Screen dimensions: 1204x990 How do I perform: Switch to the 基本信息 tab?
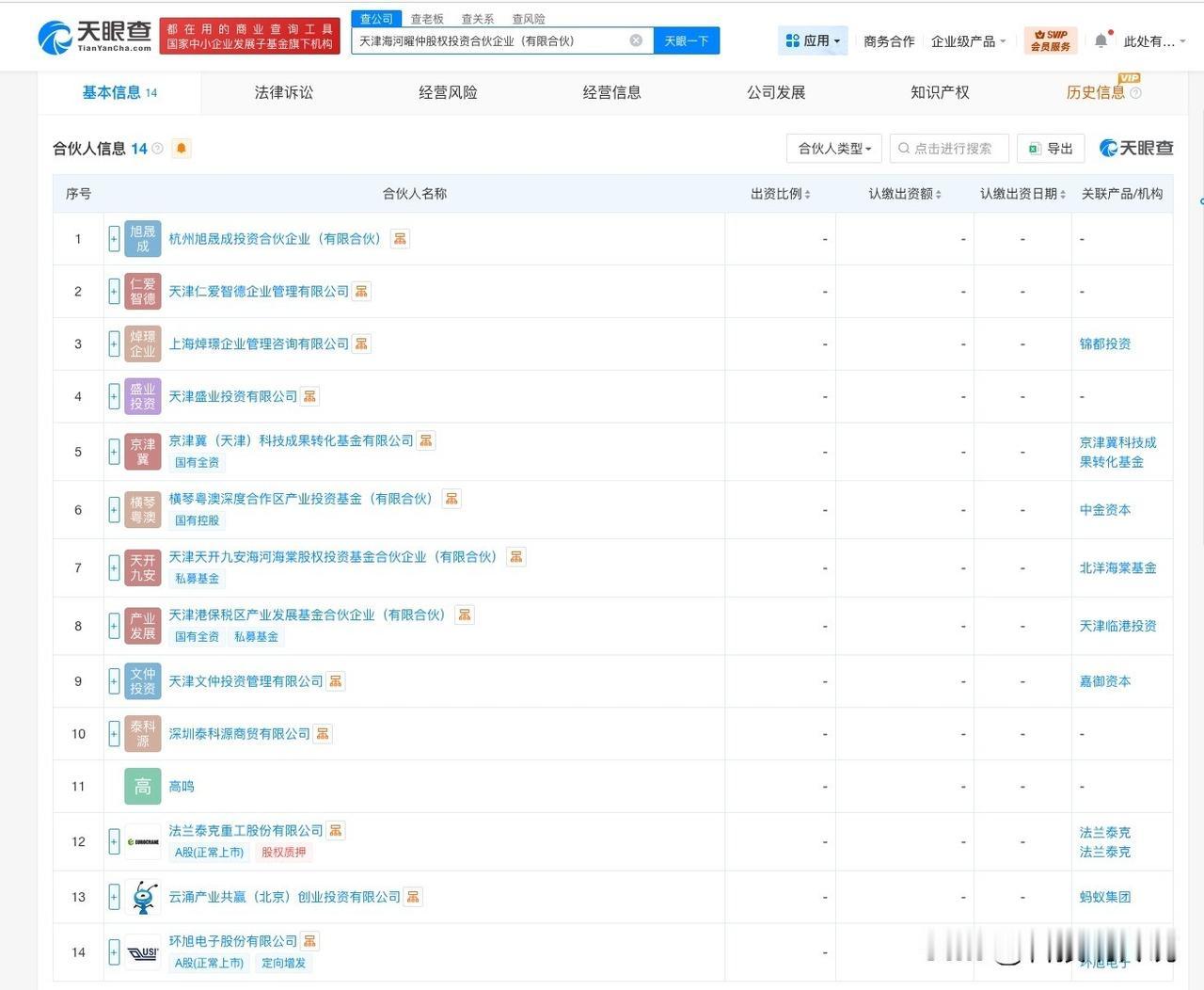tap(119, 92)
